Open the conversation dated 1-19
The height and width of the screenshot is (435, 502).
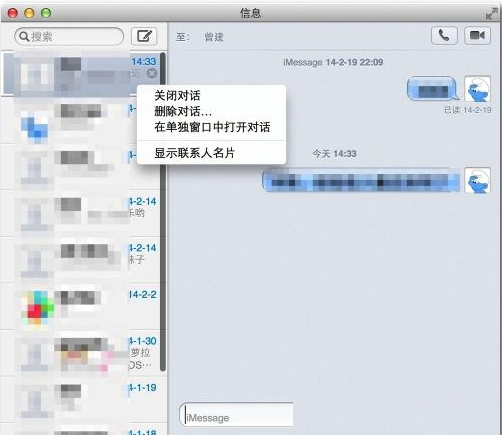click(80, 399)
